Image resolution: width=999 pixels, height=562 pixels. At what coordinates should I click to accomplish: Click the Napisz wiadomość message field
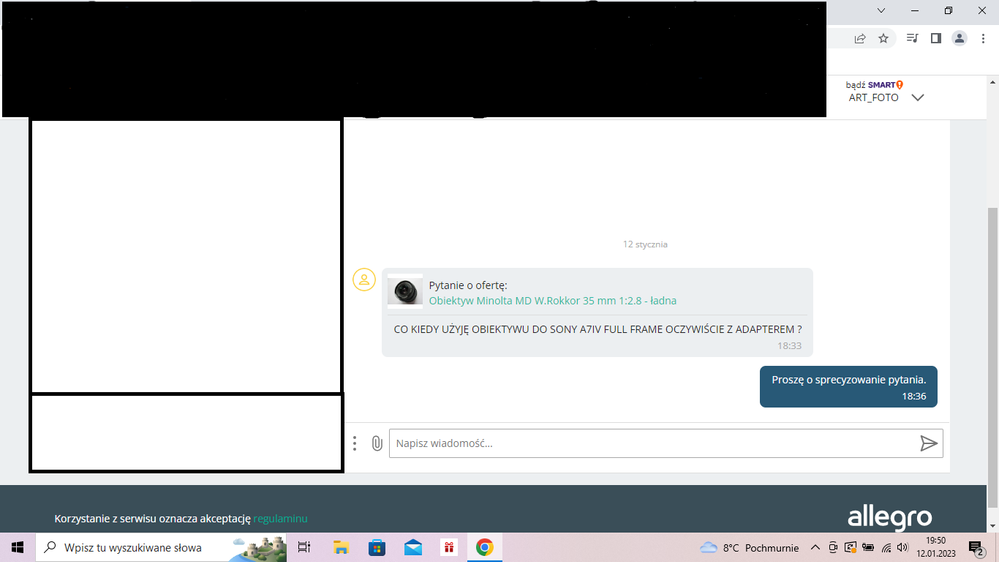click(650, 443)
